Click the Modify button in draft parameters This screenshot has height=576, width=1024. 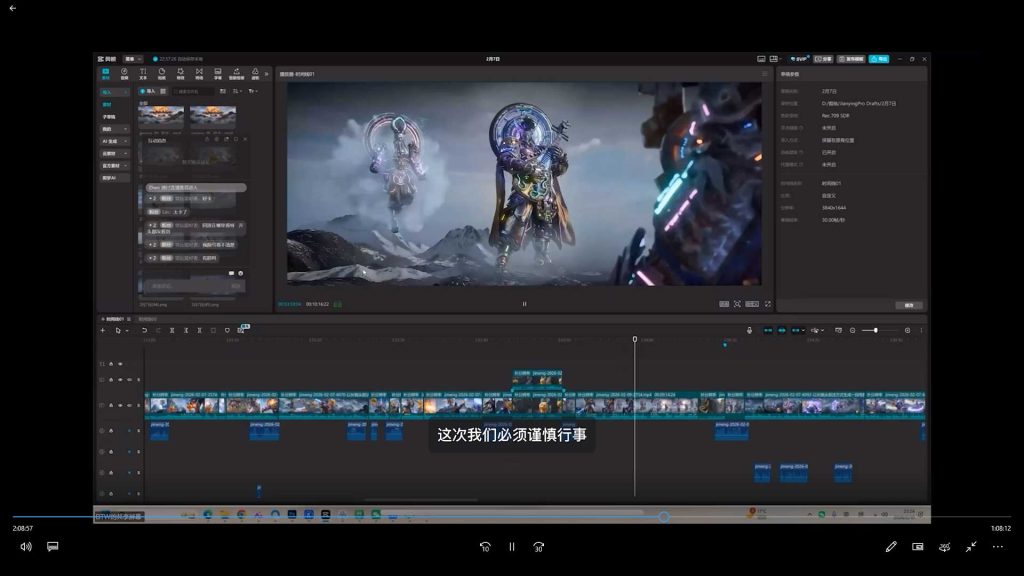pyautogui.click(x=909, y=305)
